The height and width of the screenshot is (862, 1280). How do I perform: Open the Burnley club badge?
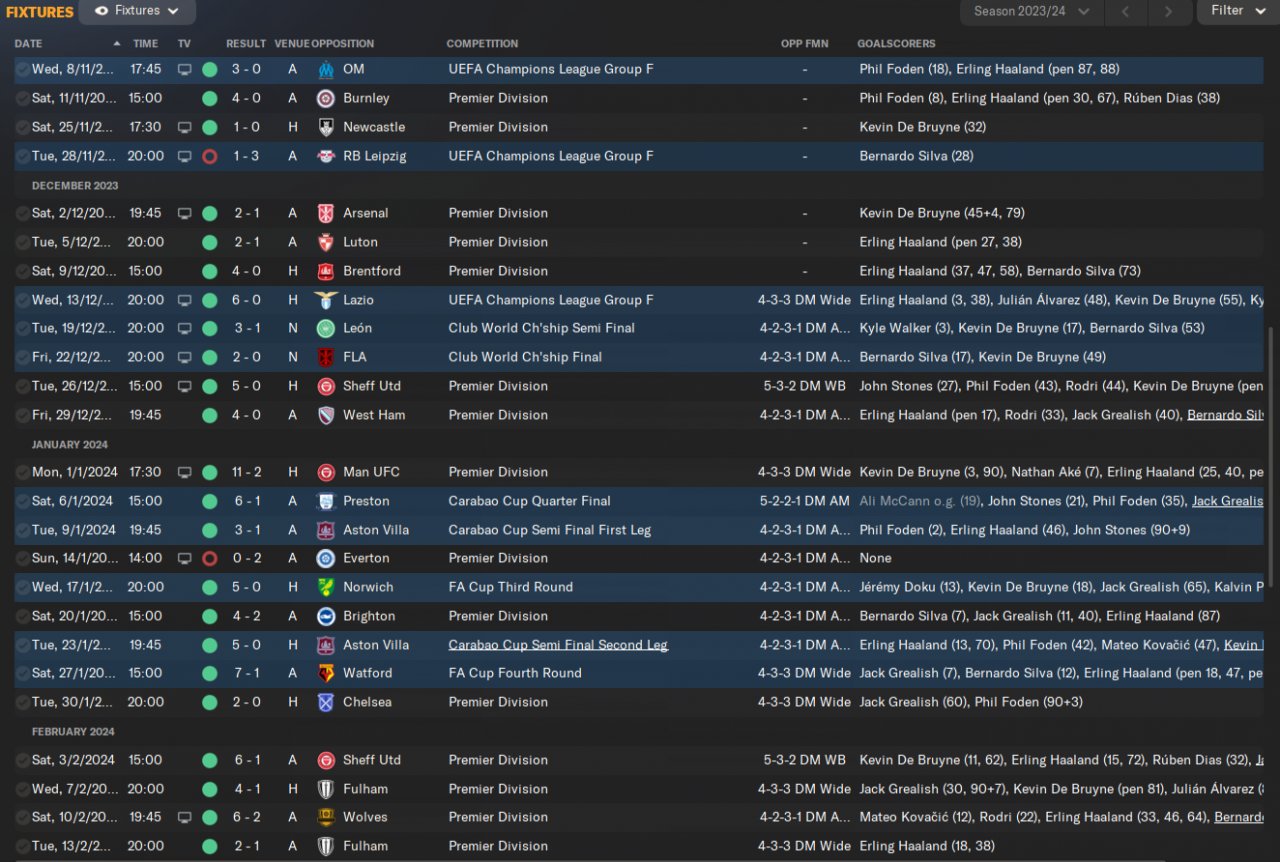pos(325,98)
